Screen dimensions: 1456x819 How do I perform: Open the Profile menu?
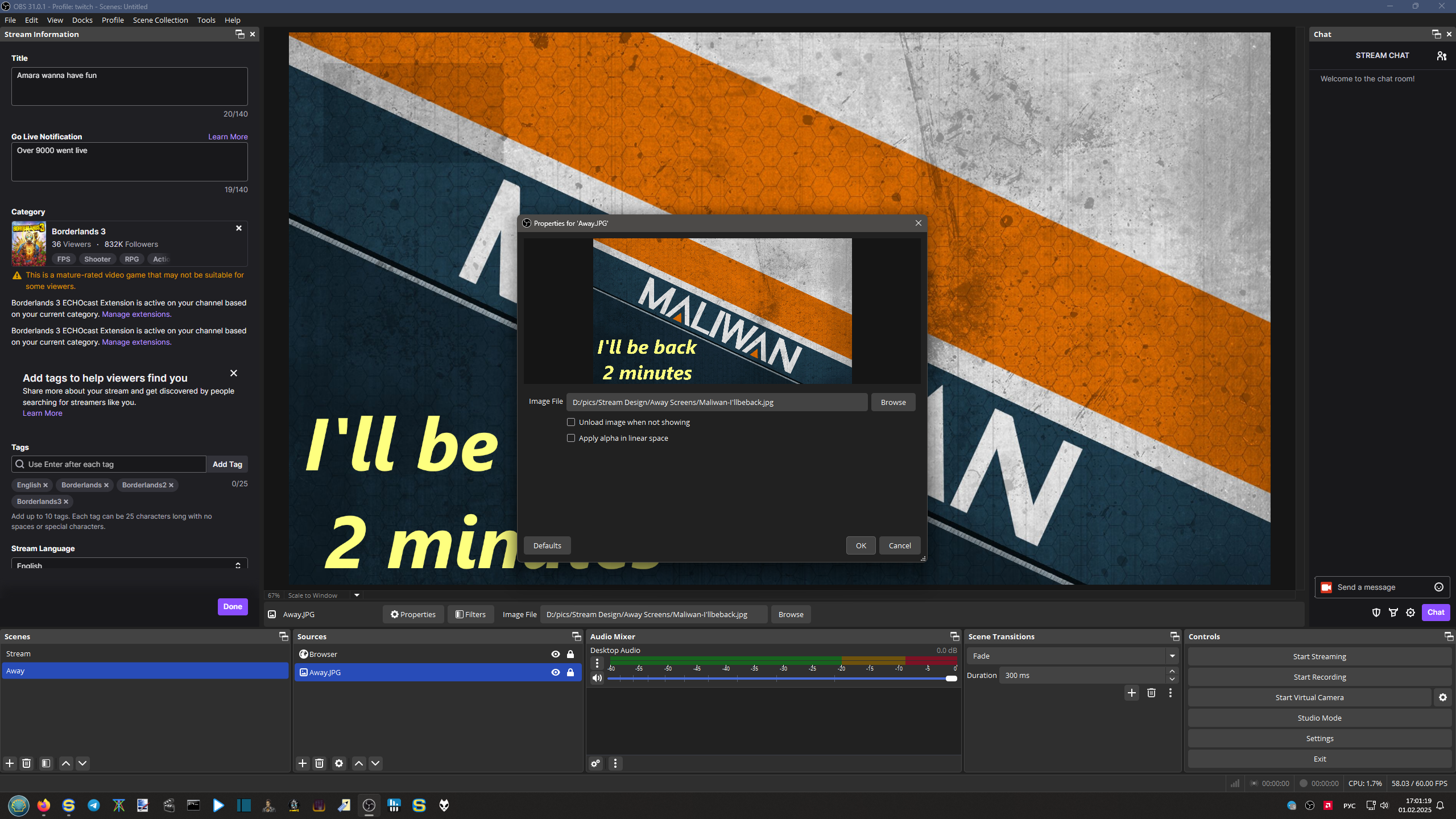tap(113, 20)
